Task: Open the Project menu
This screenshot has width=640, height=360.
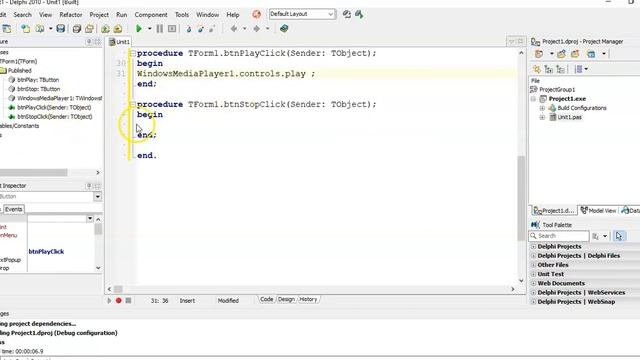Action: [x=99, y=15]
